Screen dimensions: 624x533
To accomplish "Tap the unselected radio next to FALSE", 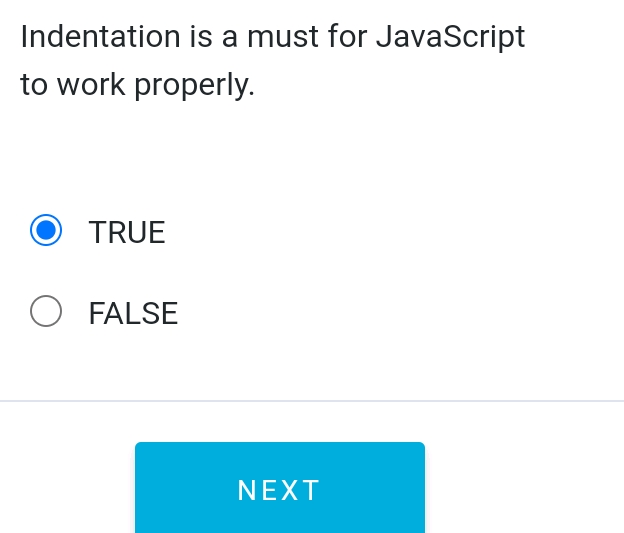I will (46, 312).
